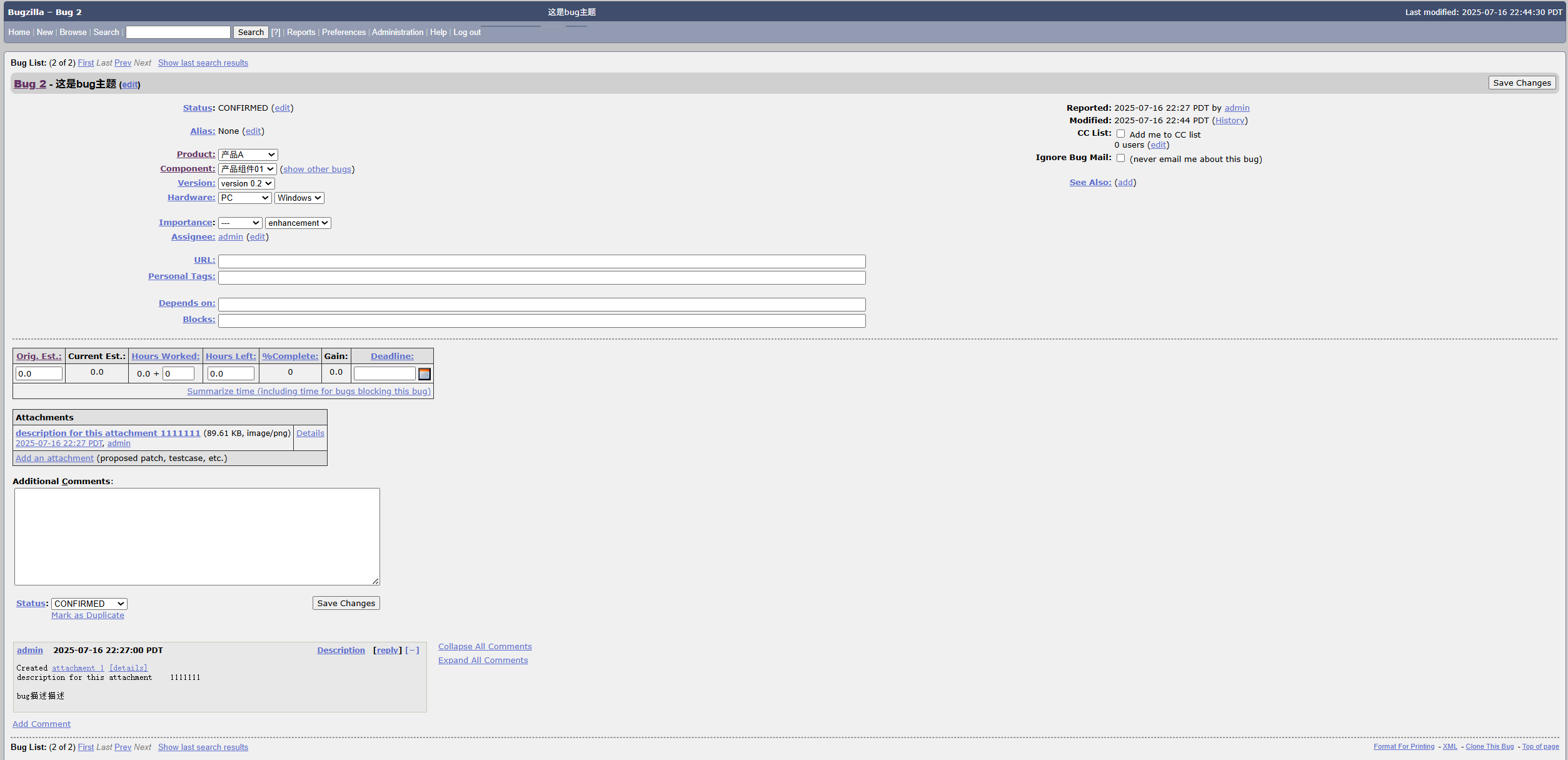The height and width of the screenshot is (760, 1568).
Task: Click the [?] quick search help icon
Action: [275, 33]
